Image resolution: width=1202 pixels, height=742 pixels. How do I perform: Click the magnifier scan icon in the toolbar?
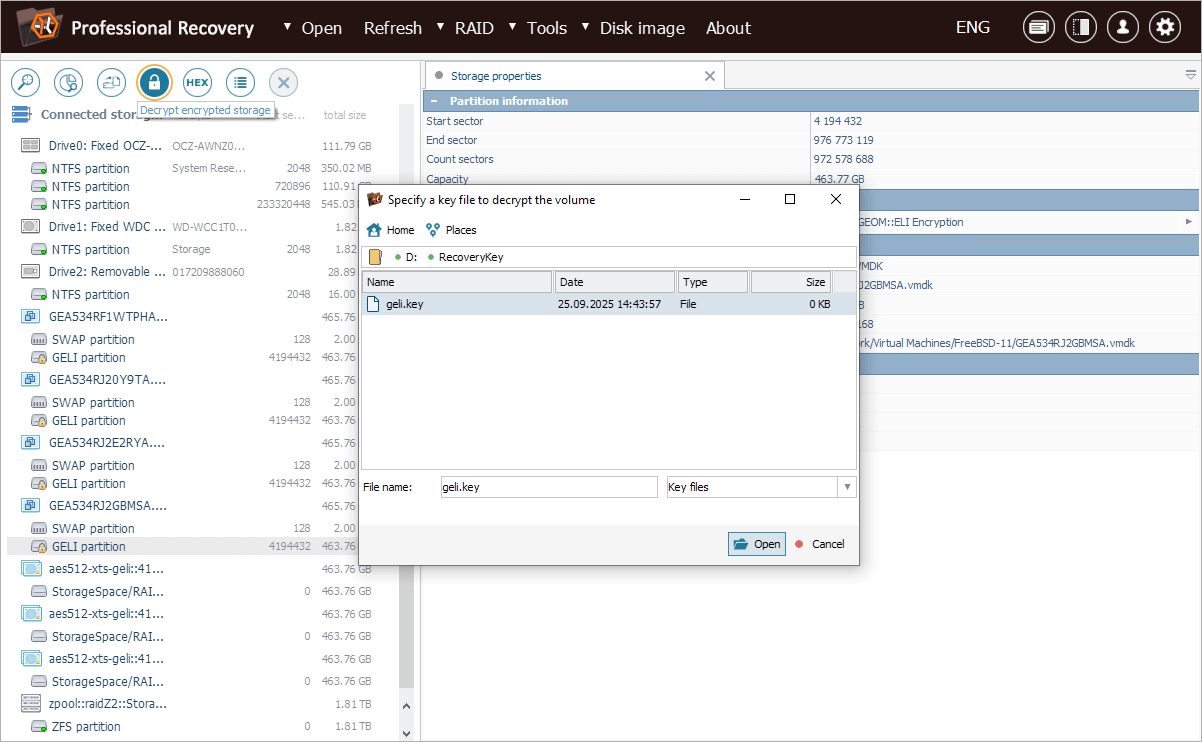click(25, 82)
